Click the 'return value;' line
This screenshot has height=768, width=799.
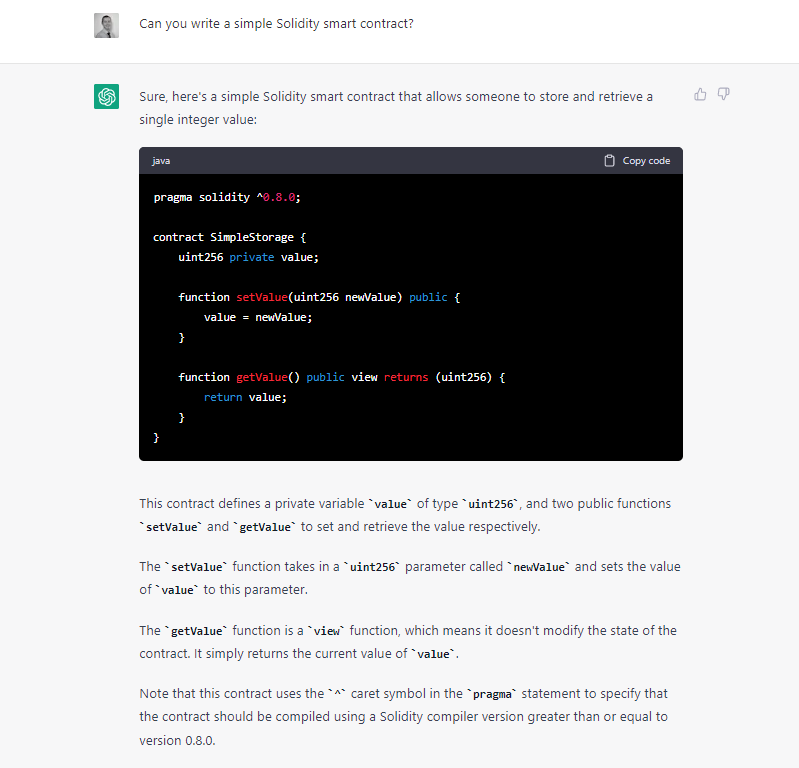245,398
